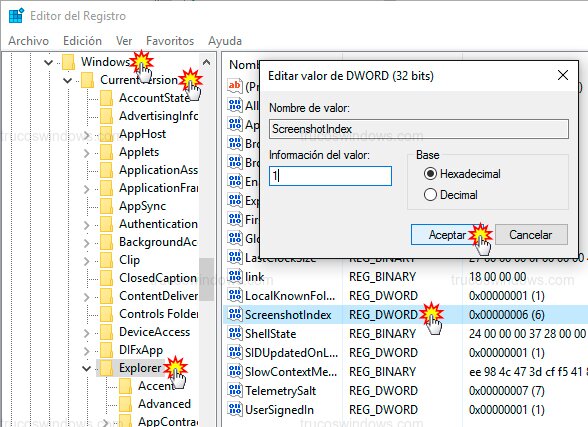Click the binary icon beside link value
Viewport: 588px width, 427px height.
(235, 277)
